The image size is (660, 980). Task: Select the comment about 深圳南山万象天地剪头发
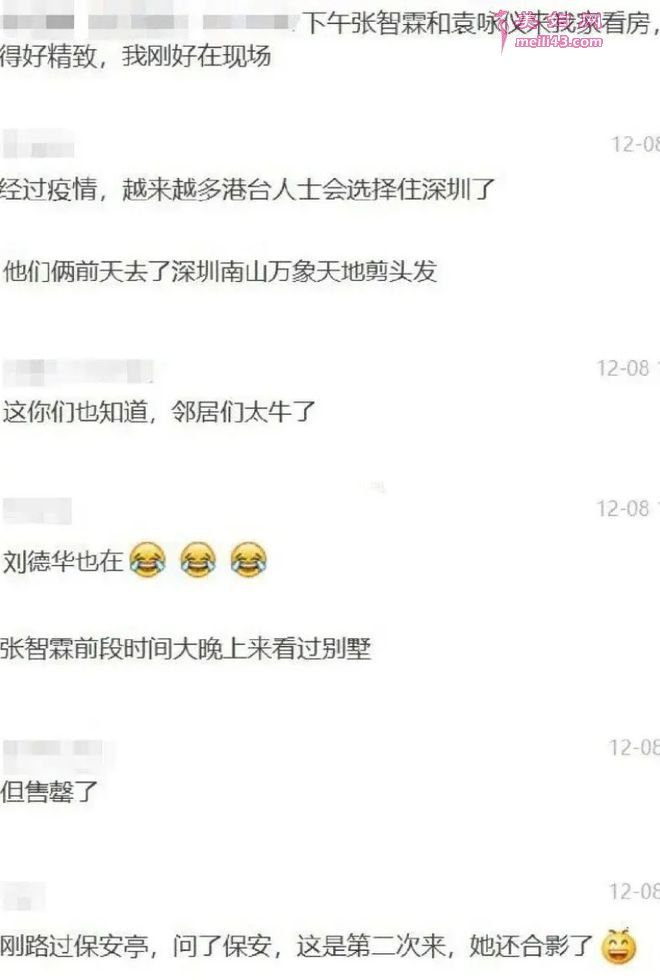(219, 271)
